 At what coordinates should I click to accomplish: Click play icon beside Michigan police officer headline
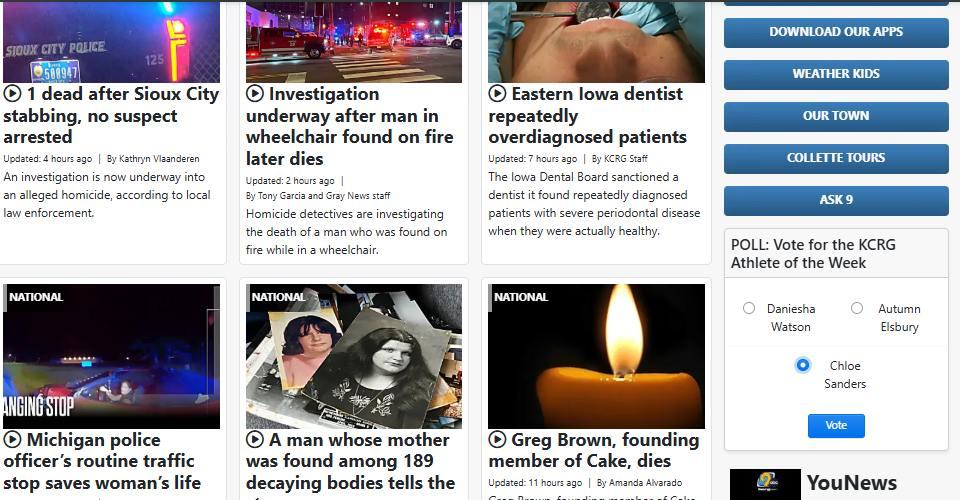pos(12,439)
